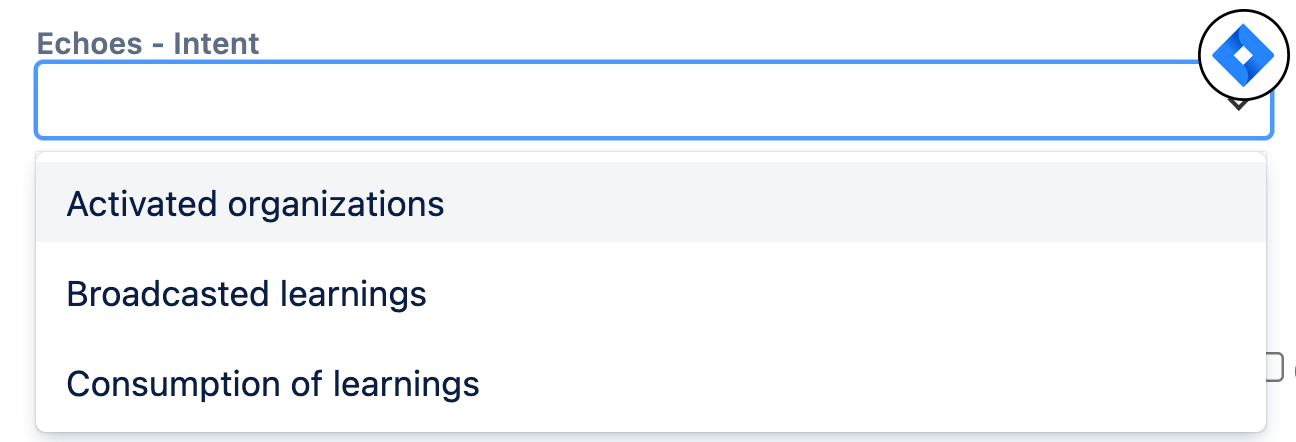Check the checkbox beside the dropdown list
This screenshot has width=1296, height=442.
1274,366
